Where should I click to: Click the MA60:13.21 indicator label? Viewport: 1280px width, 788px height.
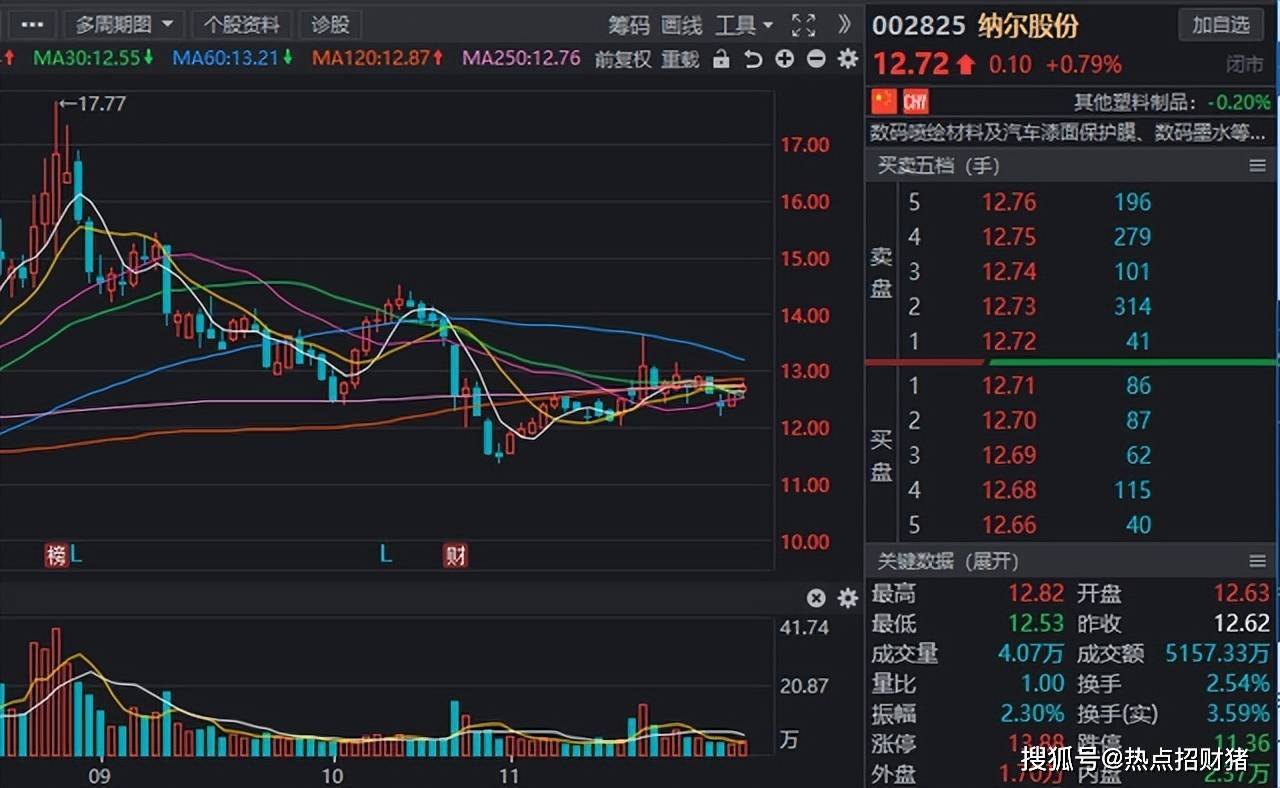coord(232,58)
